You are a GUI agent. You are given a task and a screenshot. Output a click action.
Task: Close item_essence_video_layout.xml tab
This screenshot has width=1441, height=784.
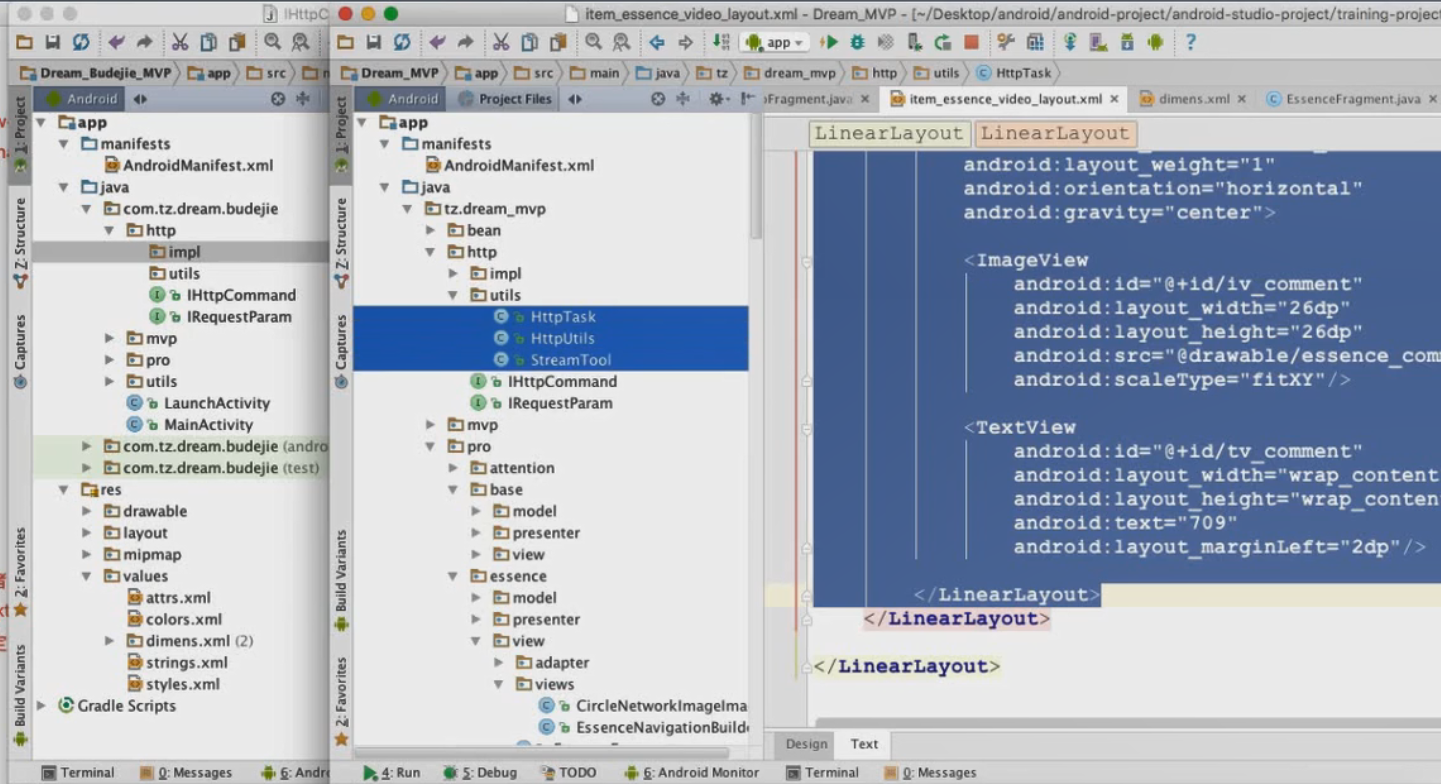pyautogui.click(x=1114, y=99)
